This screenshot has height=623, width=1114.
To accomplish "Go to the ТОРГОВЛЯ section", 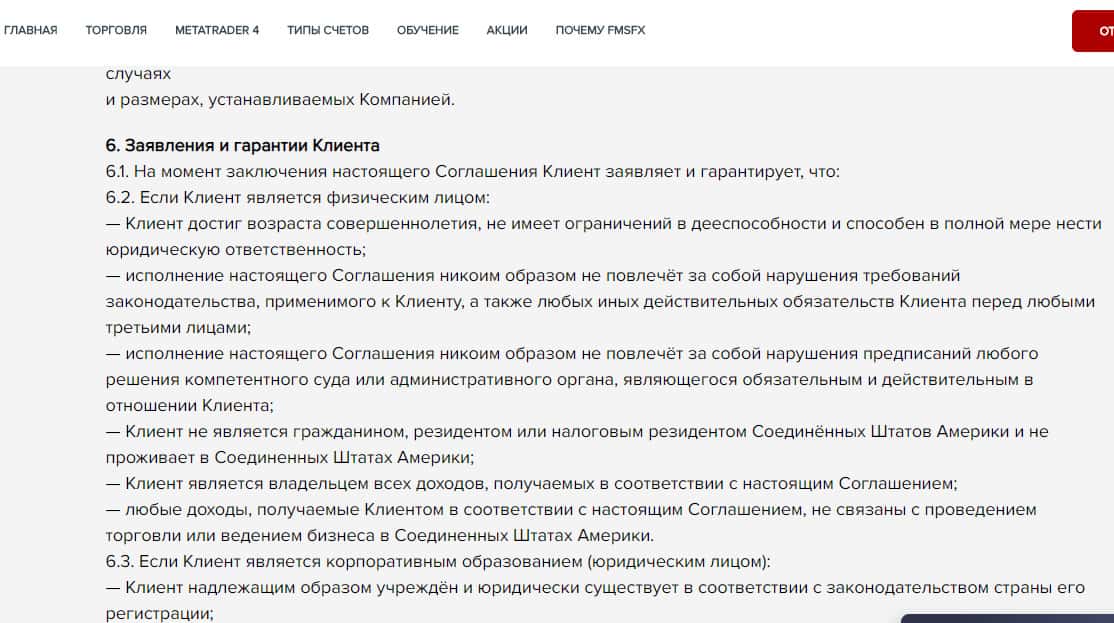I will pos(116,30).
